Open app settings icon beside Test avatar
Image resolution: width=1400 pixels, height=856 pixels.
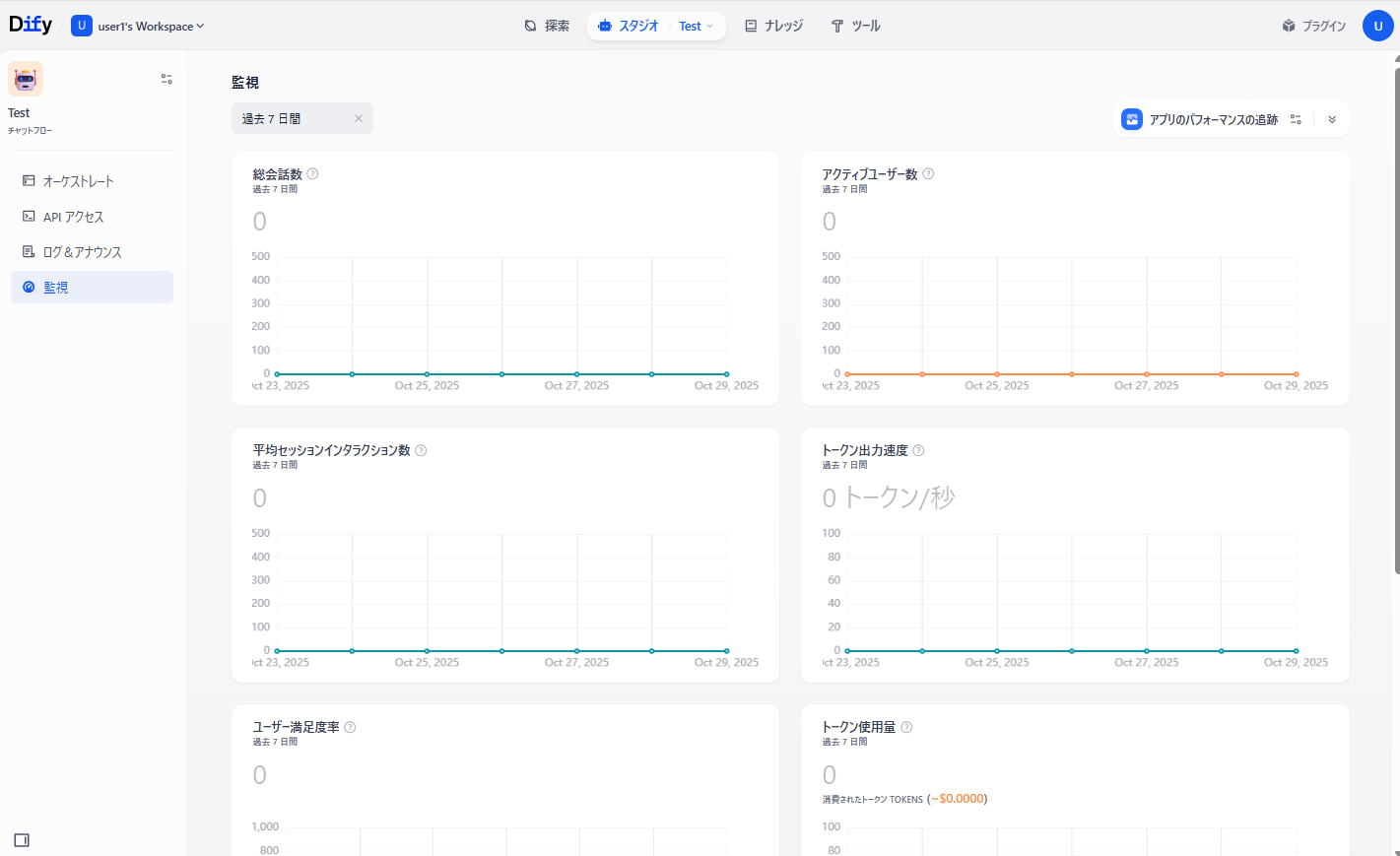[167, 79]
